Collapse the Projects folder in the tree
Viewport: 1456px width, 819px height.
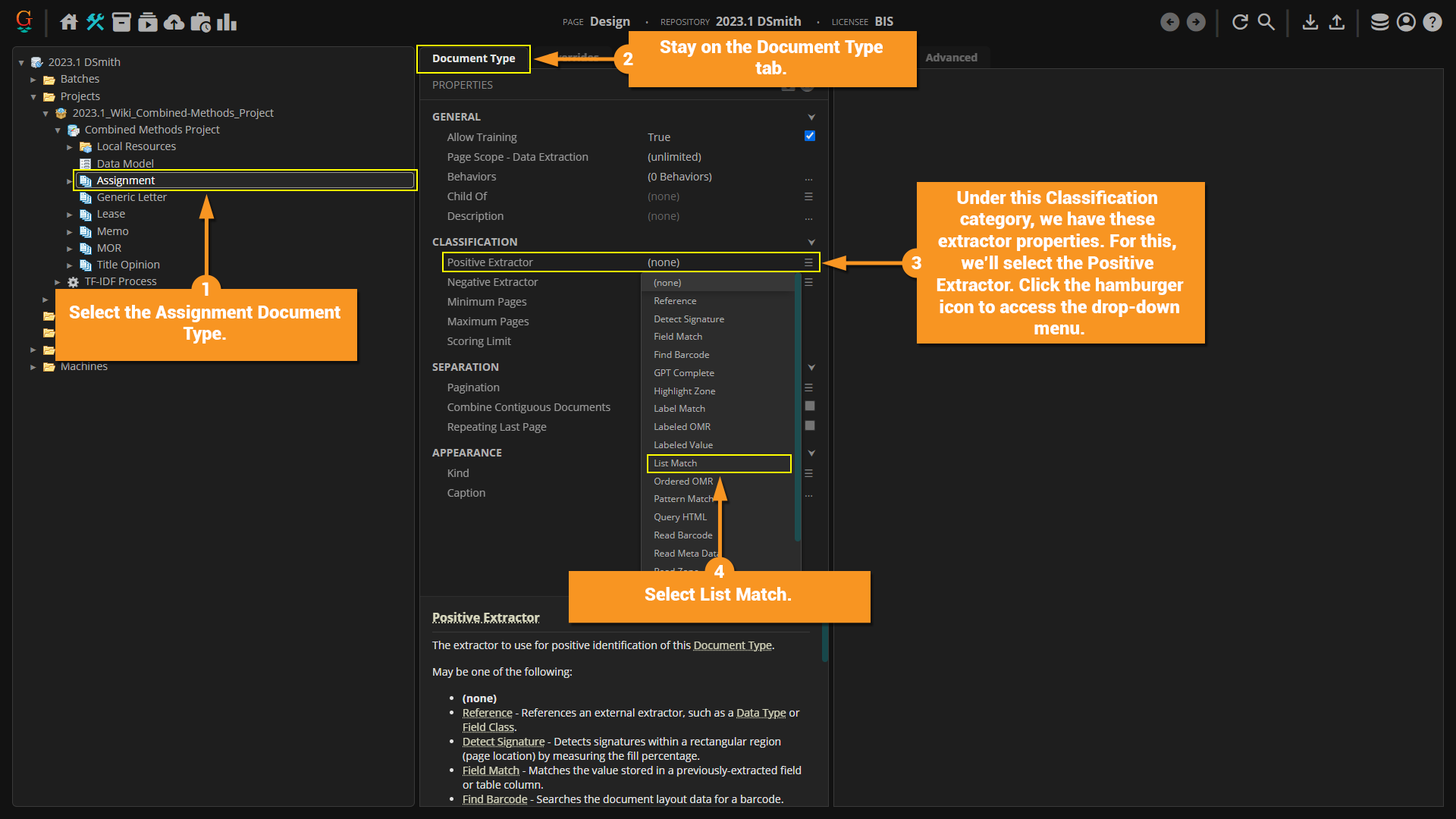33,96
